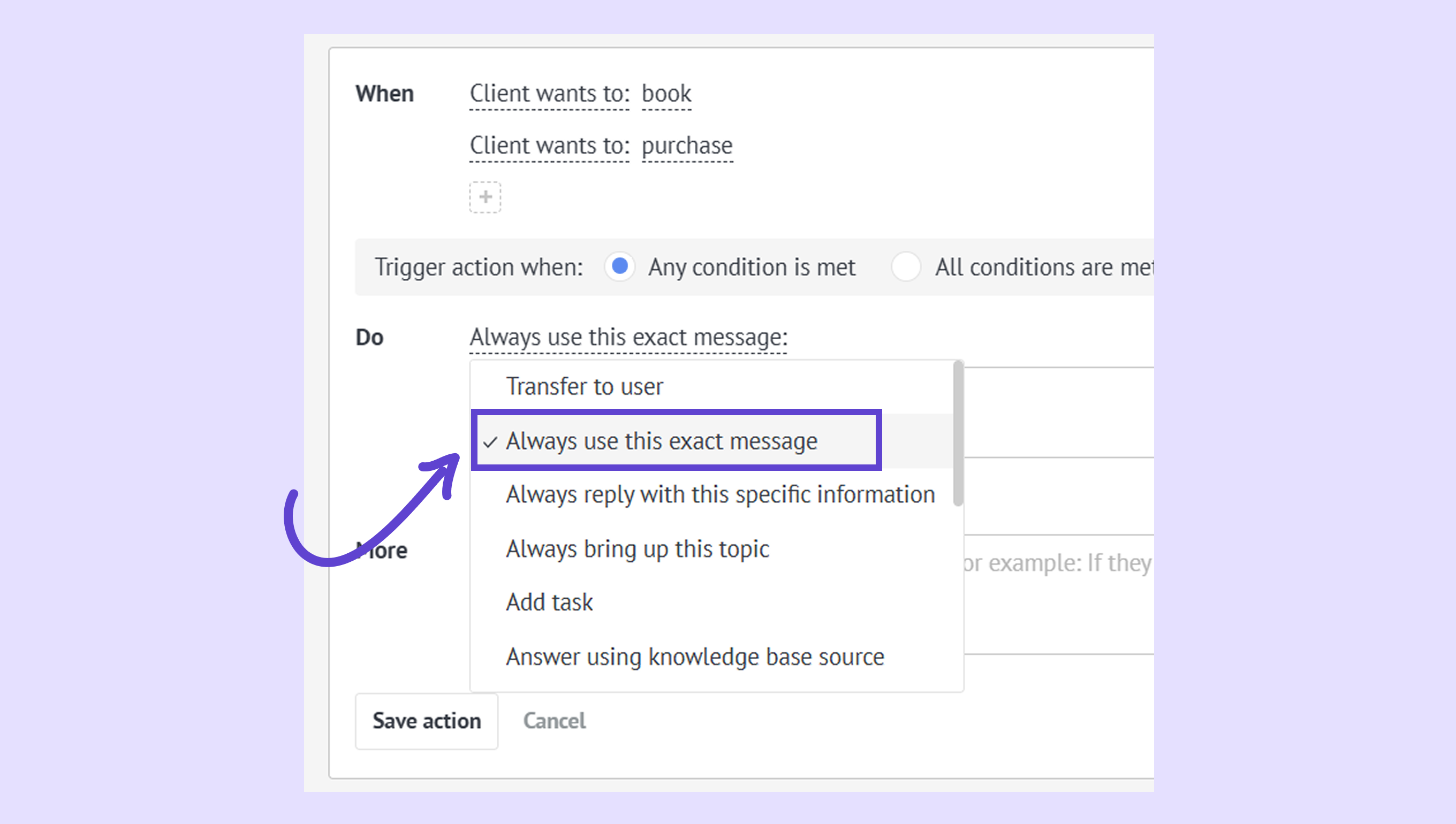
Task: Choose 'Transfer to user' option
Action: coord(584,386)
